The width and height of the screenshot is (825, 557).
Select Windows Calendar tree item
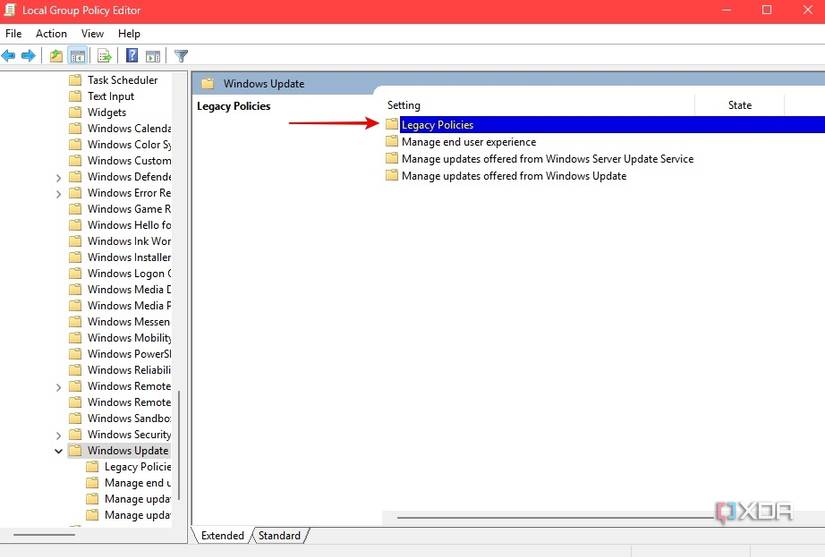[x=129, y=128]
